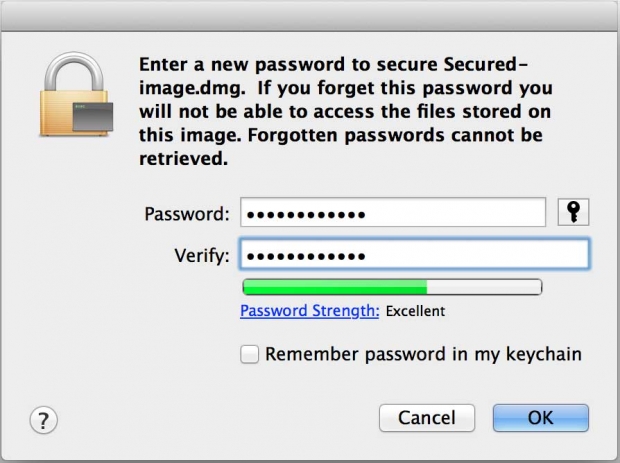Enable Remember password in my keychain checkbox
620x463 pixels.
point(250,354)
